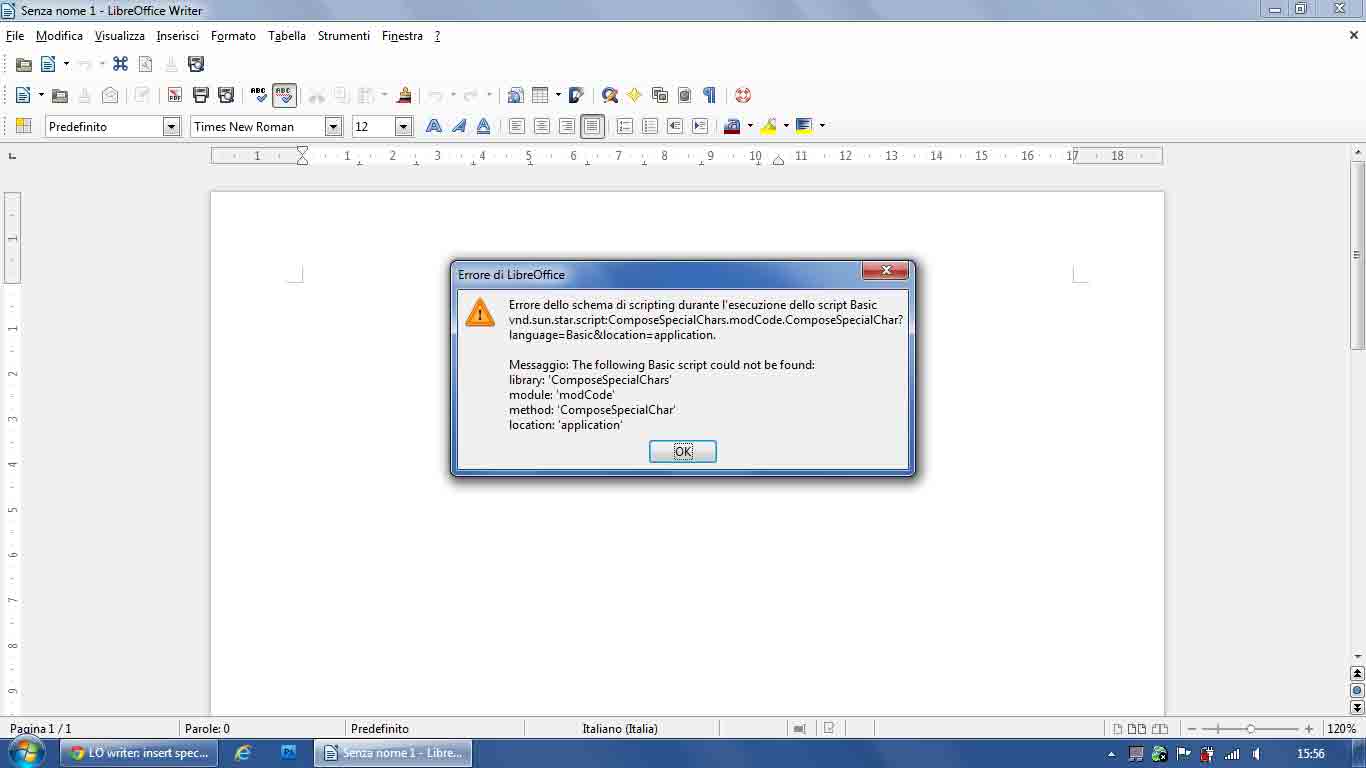This screenshot has width=1366, height=768.
Task: Run the spellcheck
Action: point(258,95)
